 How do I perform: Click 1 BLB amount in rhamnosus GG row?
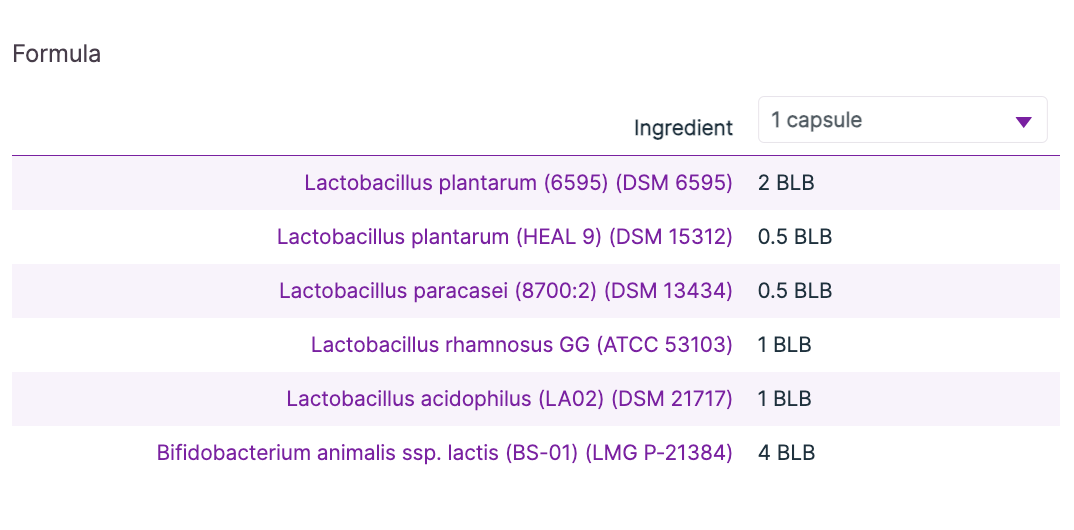[x=784, y=345]
